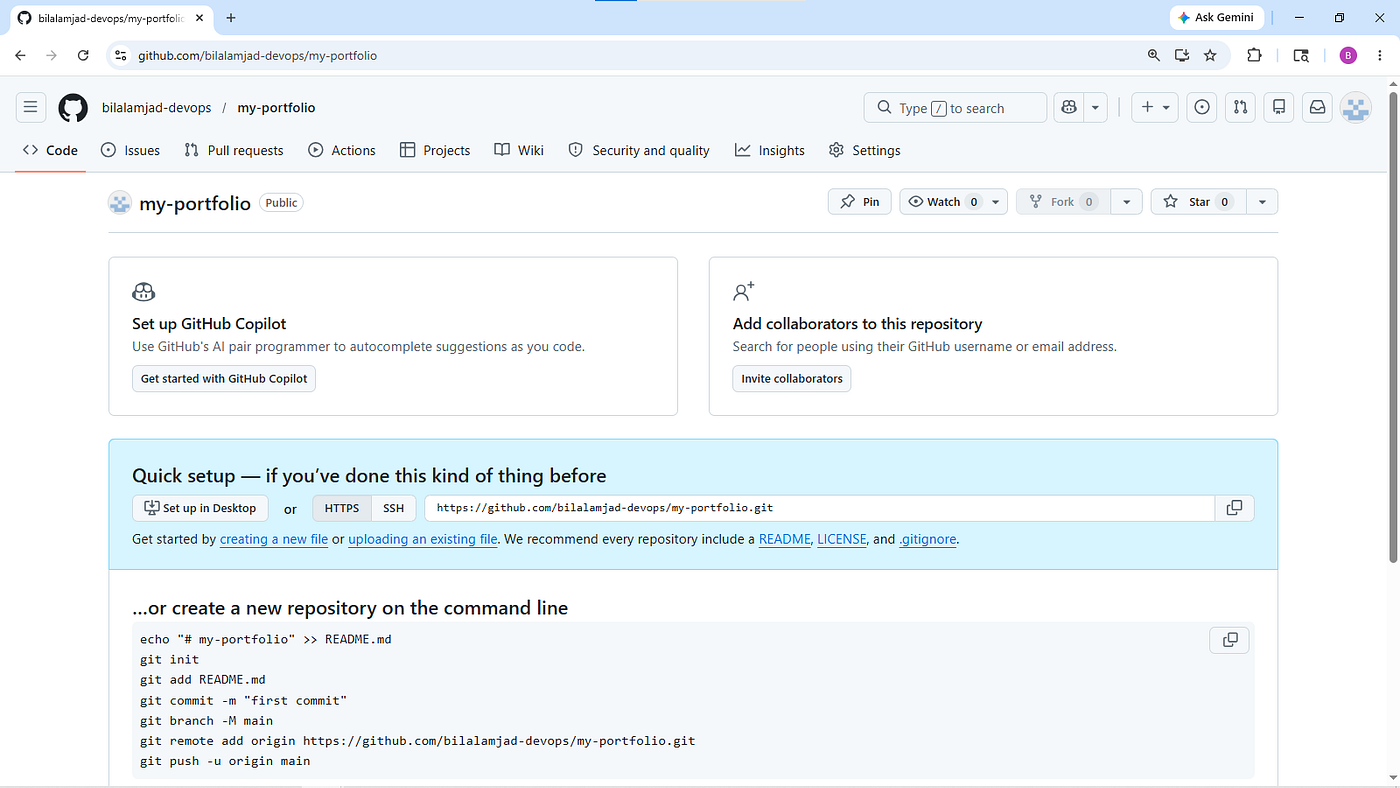Open the Notifications inbox icon

(x=1318, y=107)
